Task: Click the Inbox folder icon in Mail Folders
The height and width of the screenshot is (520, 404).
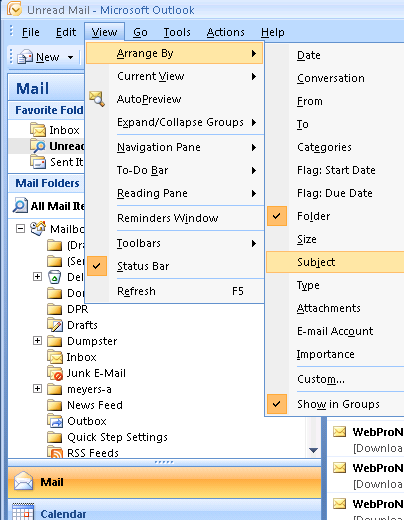Action: [x=55, y=357]
